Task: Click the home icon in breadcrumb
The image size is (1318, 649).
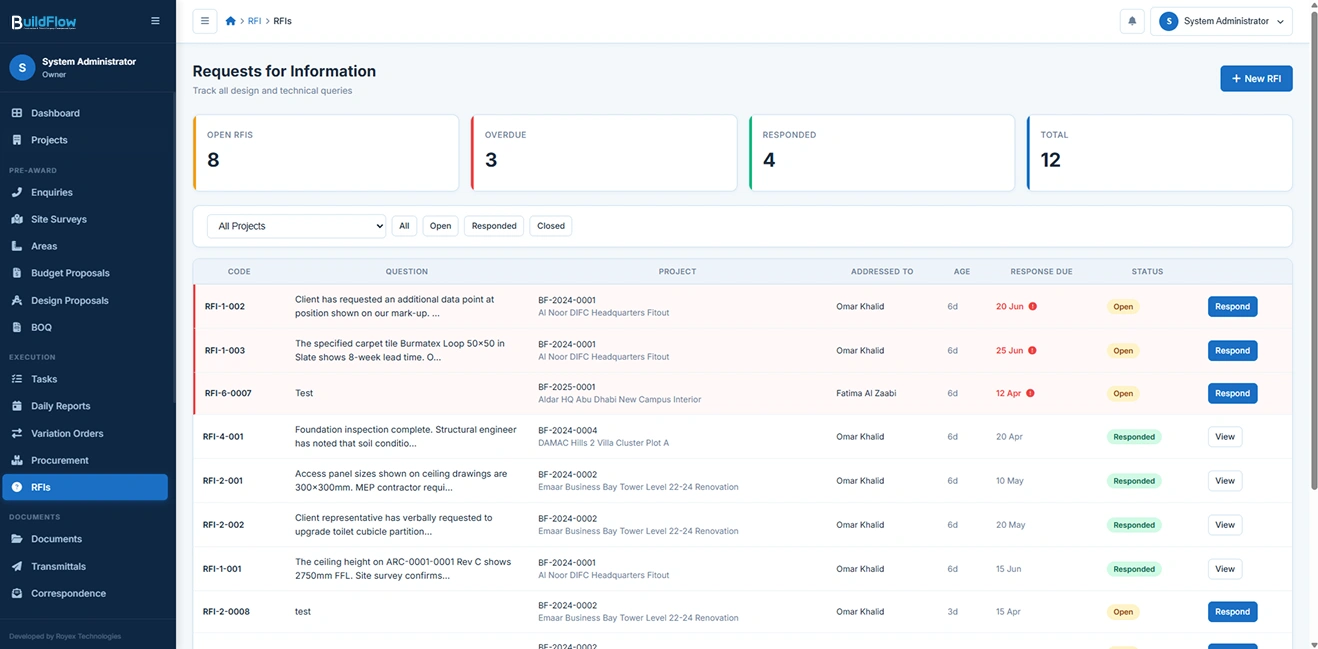Action: pos(231,21)
